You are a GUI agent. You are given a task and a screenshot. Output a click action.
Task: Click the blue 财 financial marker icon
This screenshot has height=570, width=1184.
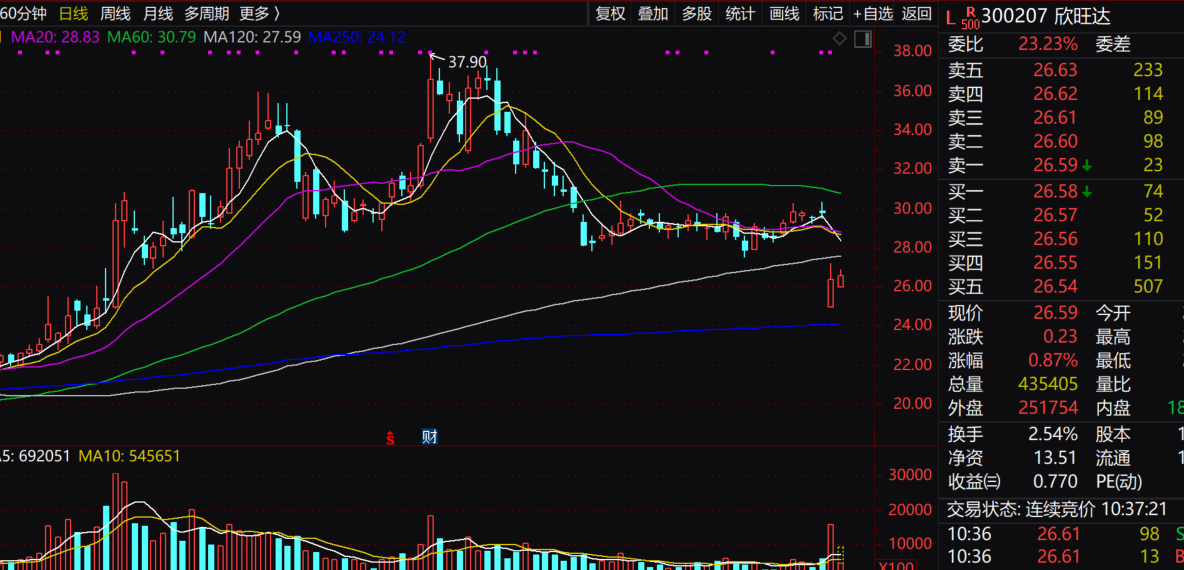click(430, 437)
